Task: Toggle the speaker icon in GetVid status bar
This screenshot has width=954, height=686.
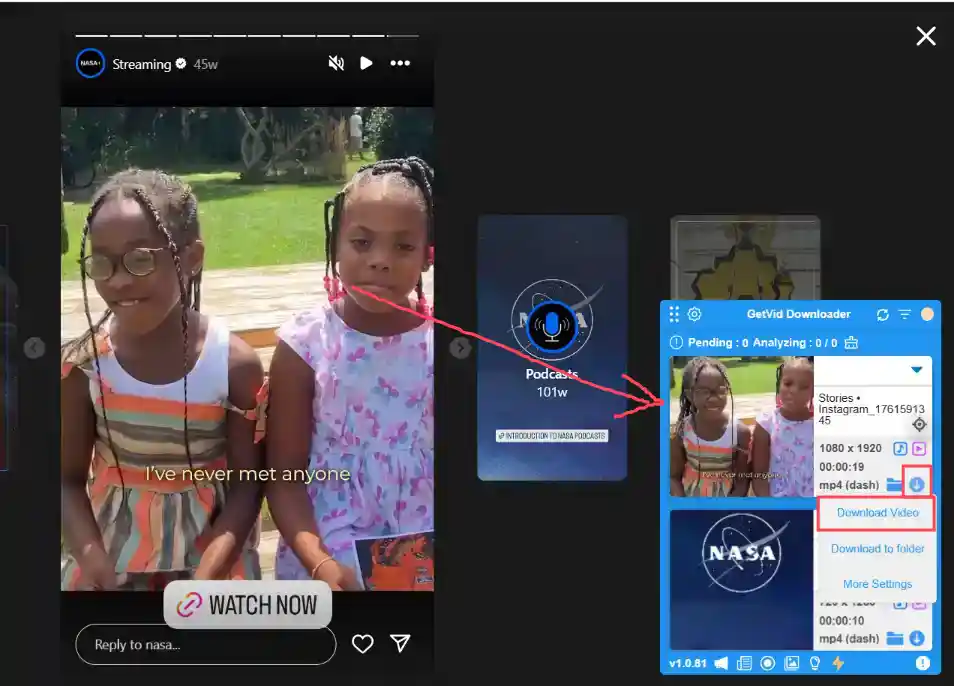Action: 720,663
